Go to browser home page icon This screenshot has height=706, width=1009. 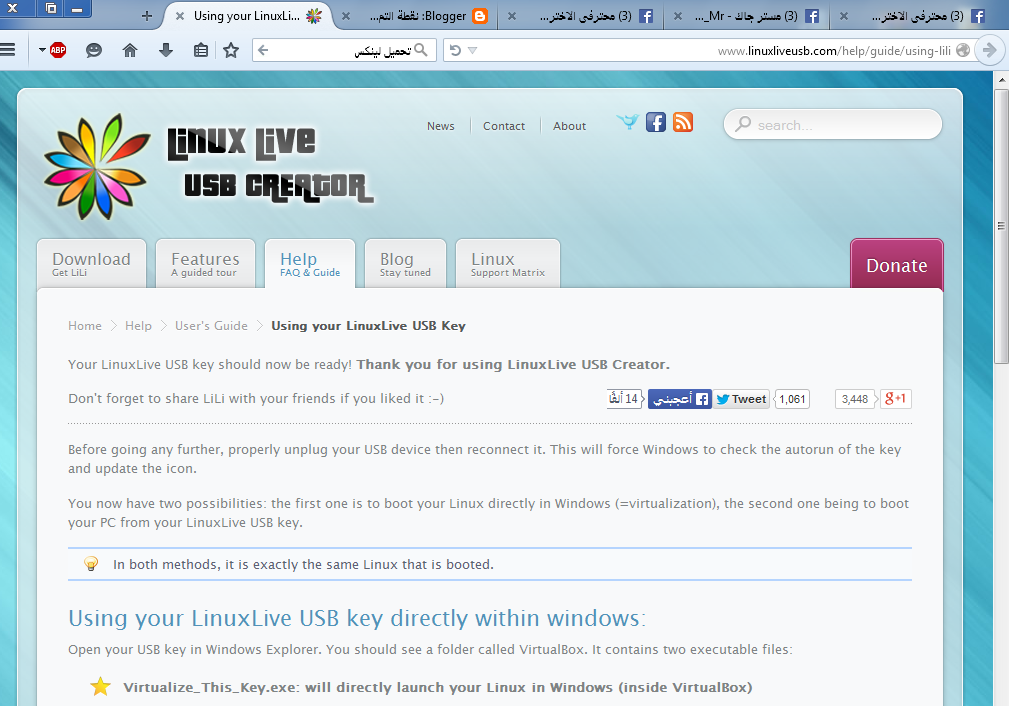[130, 50]
